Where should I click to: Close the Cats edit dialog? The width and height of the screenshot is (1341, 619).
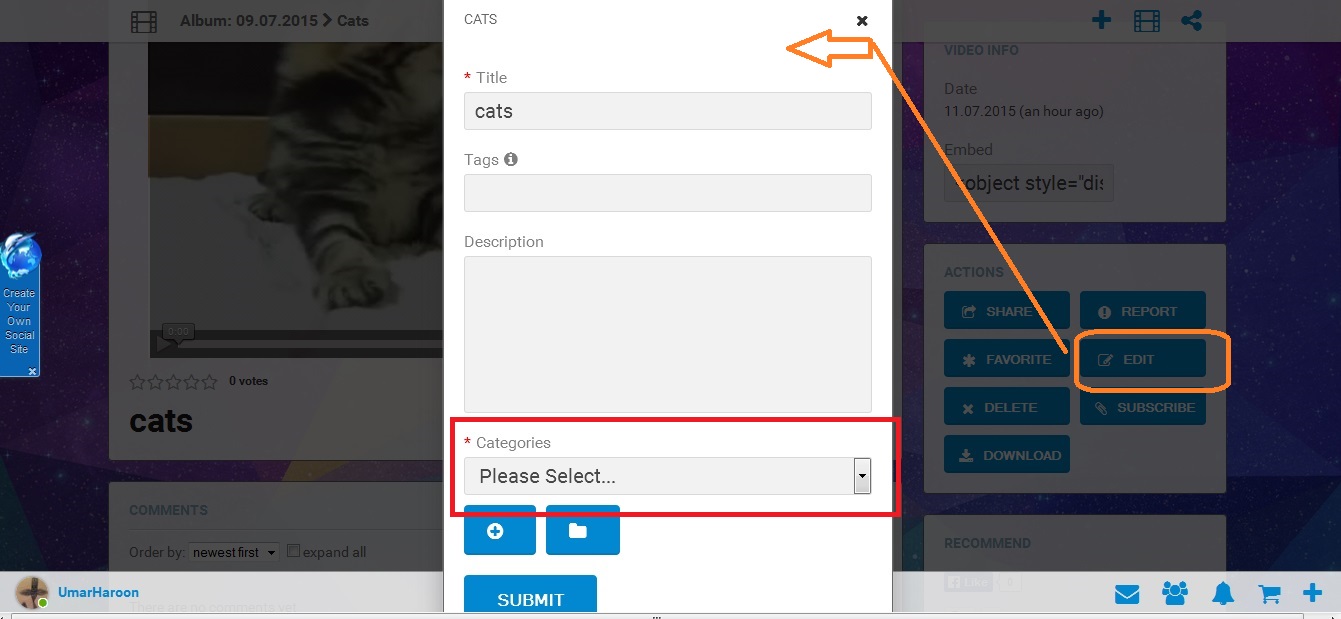pos(862,21)
